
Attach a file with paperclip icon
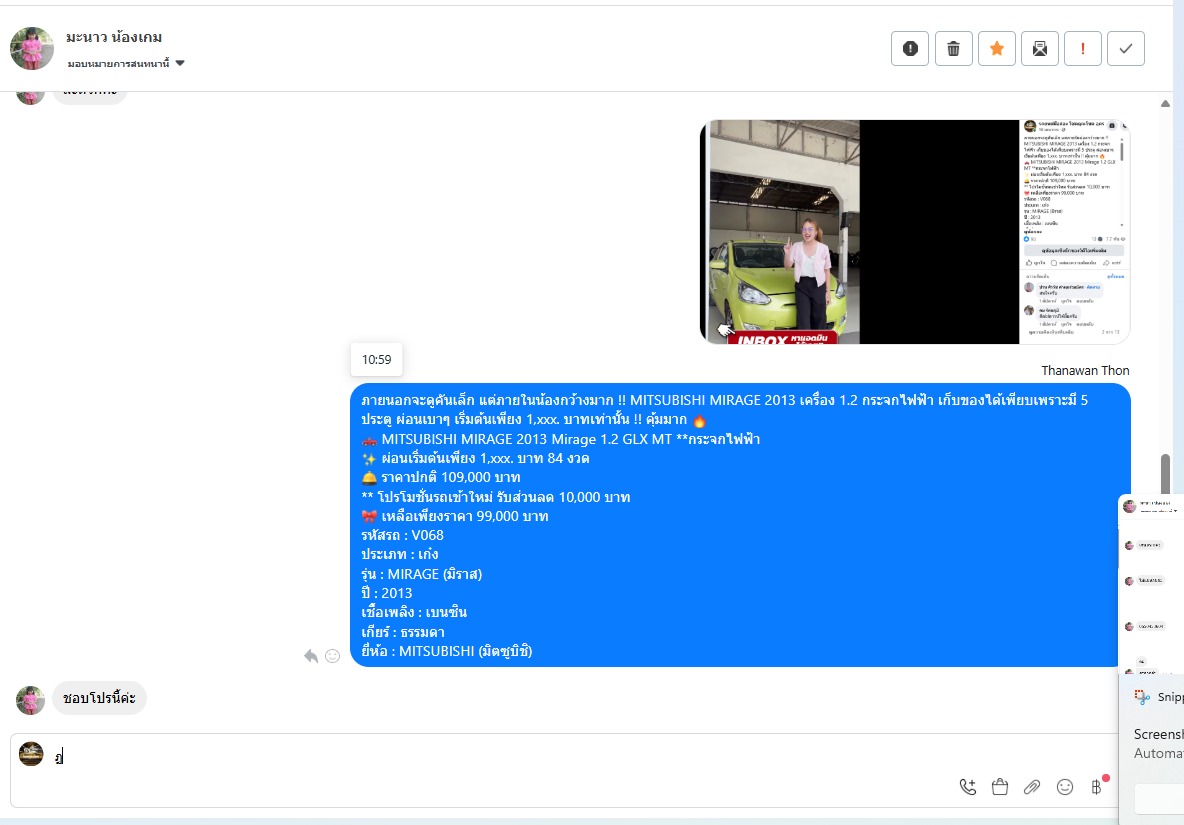click(1032, 787)
